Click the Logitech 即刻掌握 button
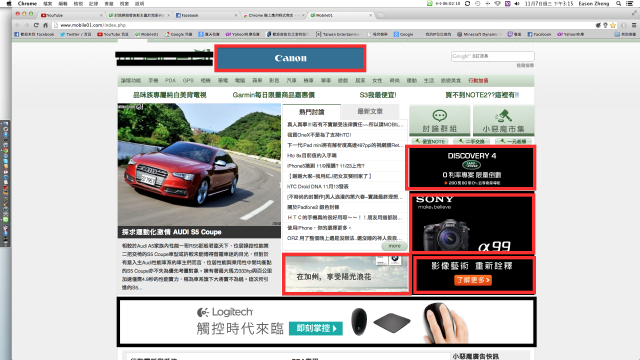 pyautogui.click(x=316, y=329)
